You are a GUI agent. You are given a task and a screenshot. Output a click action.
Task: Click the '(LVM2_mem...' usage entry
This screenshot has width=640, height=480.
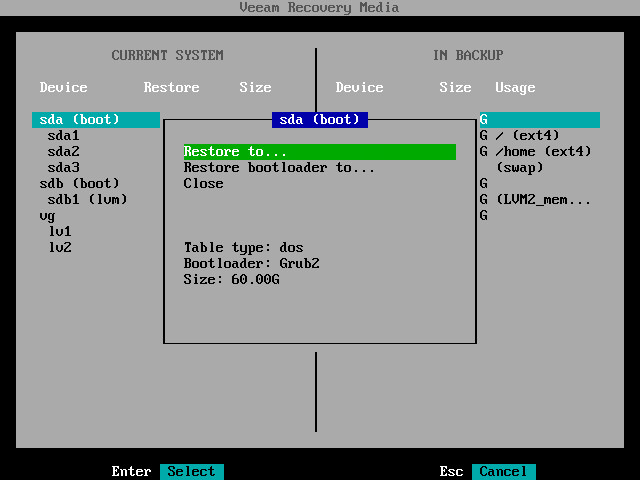click(543, 200)
